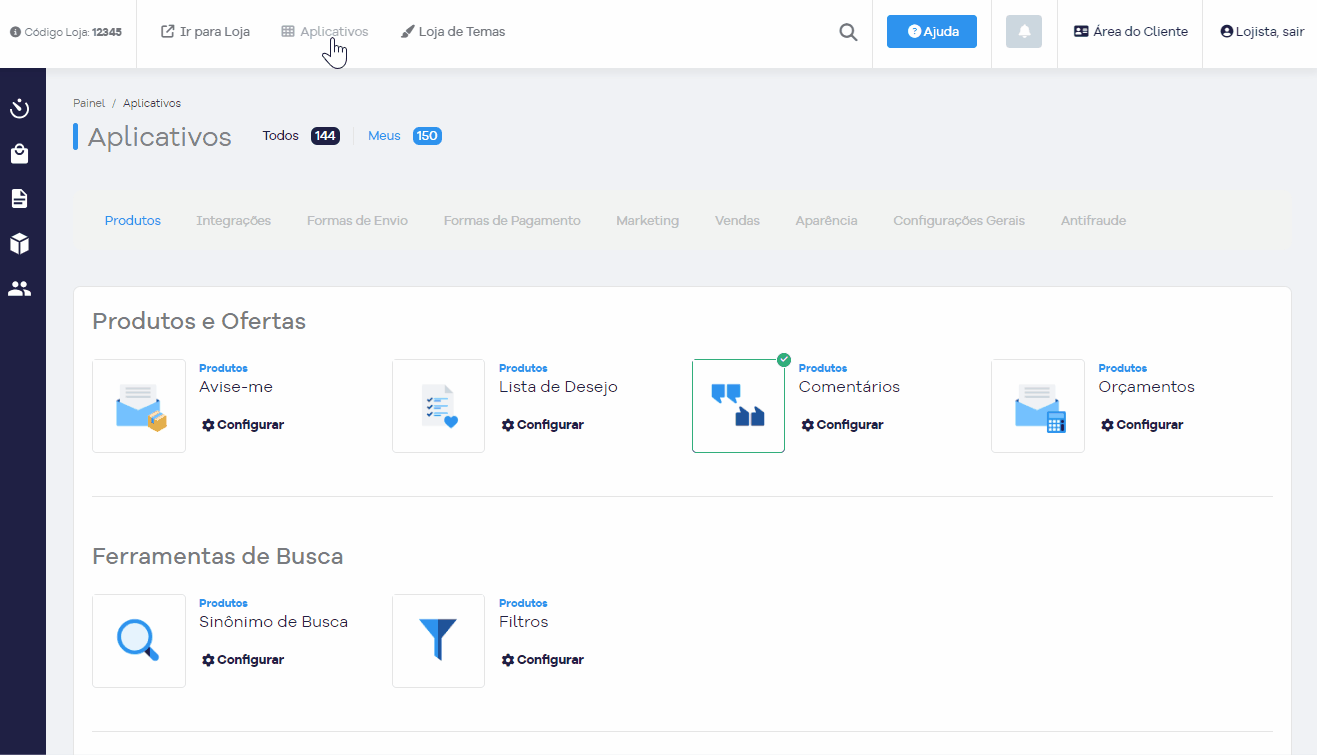Click the Ferramentas de Busca heading

[x=218, y=556]
